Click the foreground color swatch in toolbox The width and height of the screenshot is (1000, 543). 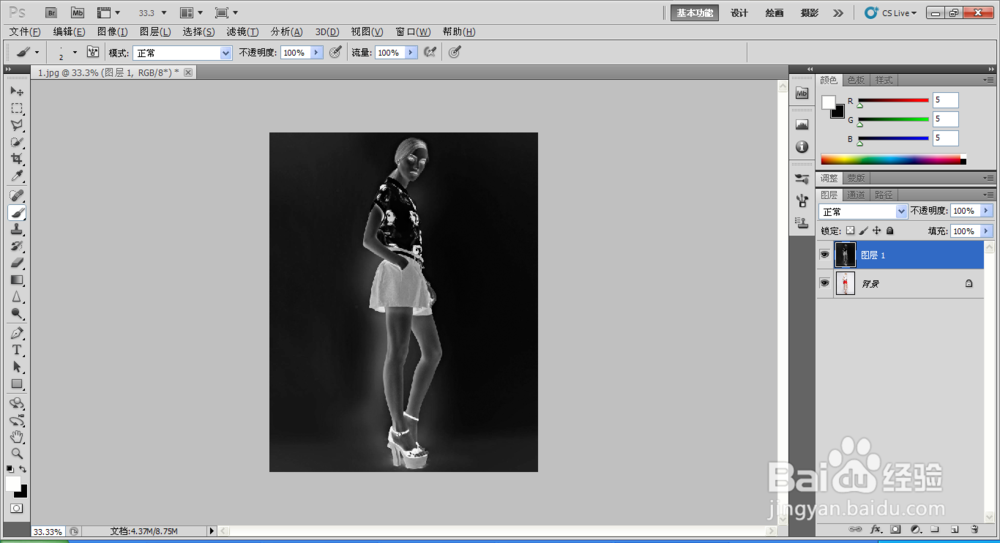click(12, 484)
